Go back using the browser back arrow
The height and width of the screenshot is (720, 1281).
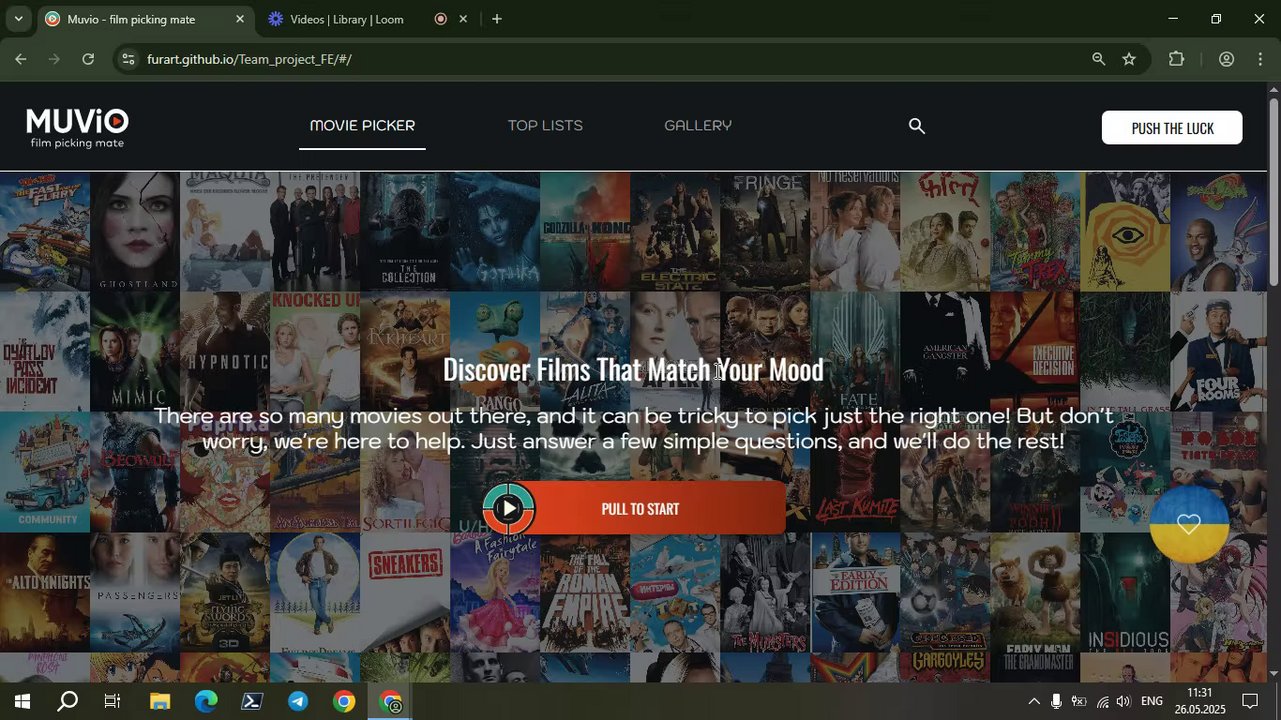[20, 59]
